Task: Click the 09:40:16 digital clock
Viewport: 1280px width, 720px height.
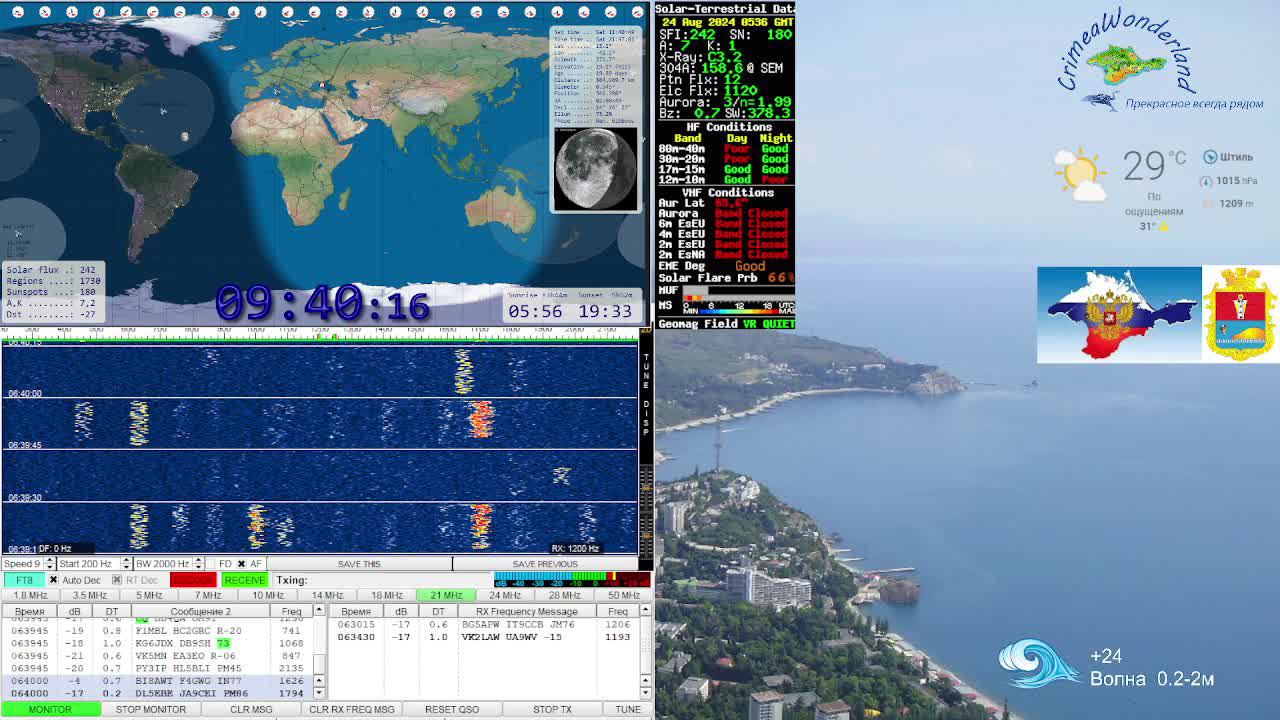Action: click(322, 303)
